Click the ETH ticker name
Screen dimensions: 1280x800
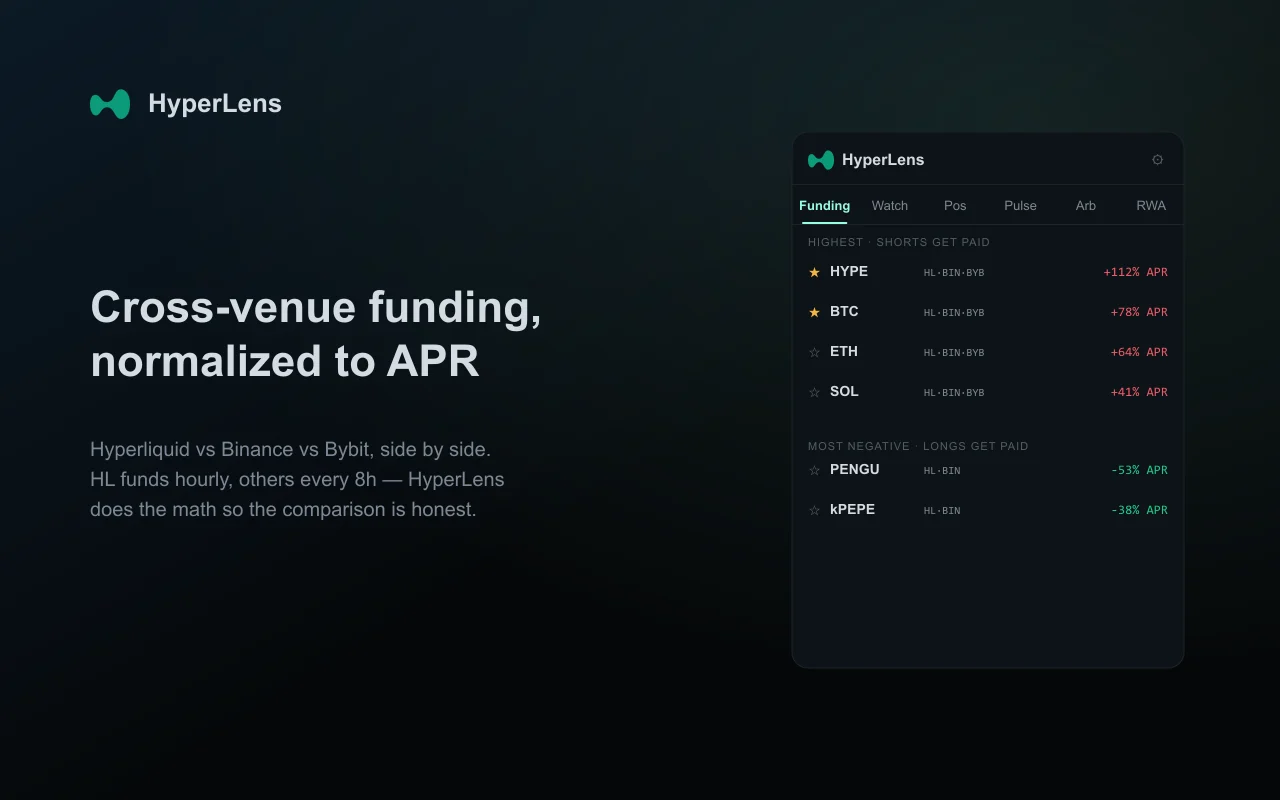[844, 352]
